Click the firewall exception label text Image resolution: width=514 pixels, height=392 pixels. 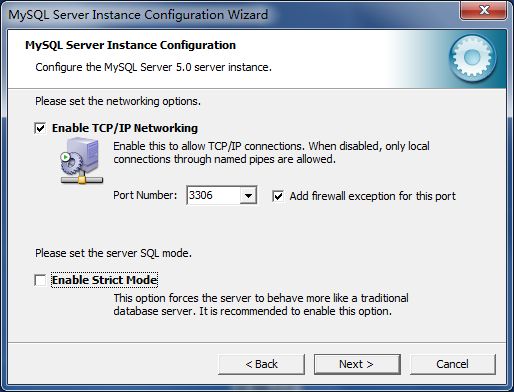point(372,196)
